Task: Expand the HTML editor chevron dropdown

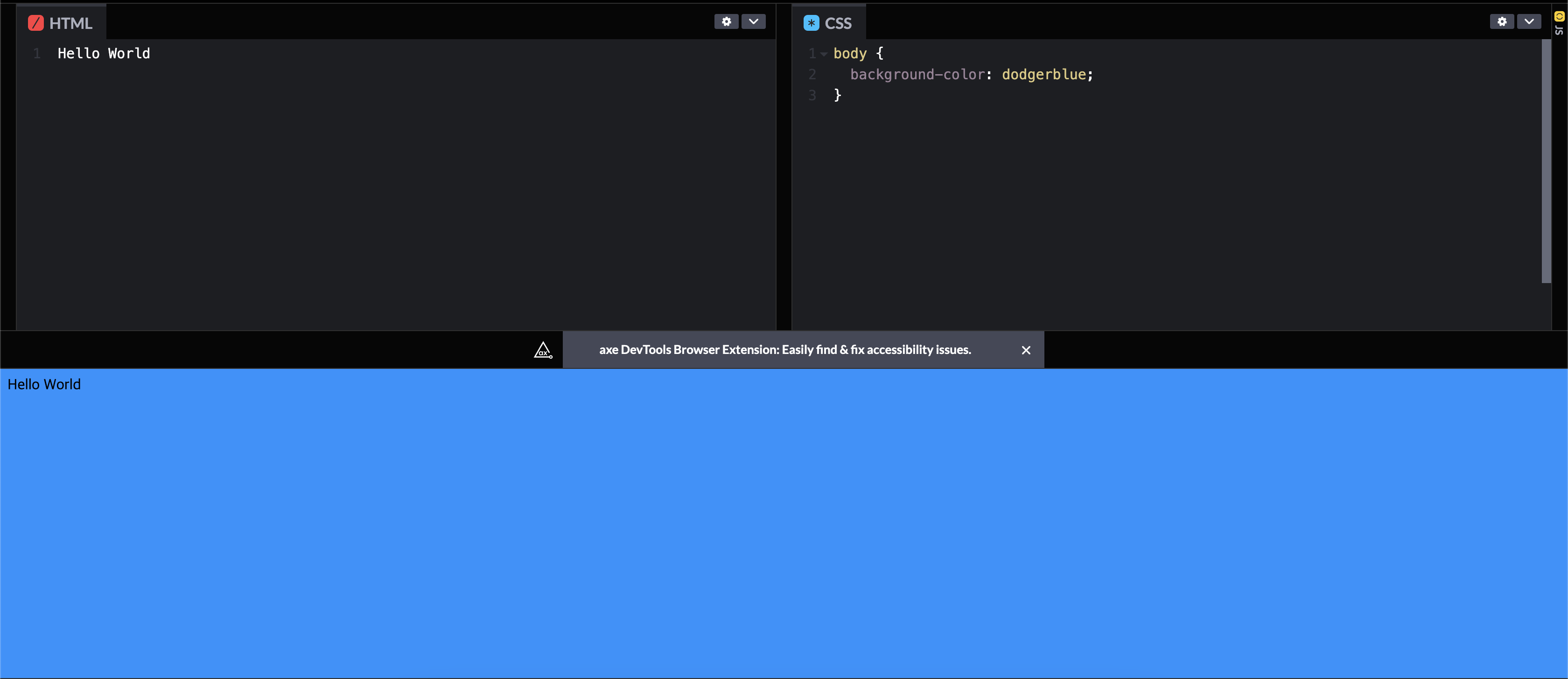Action: pyautogui.click(x=753, y=21)
